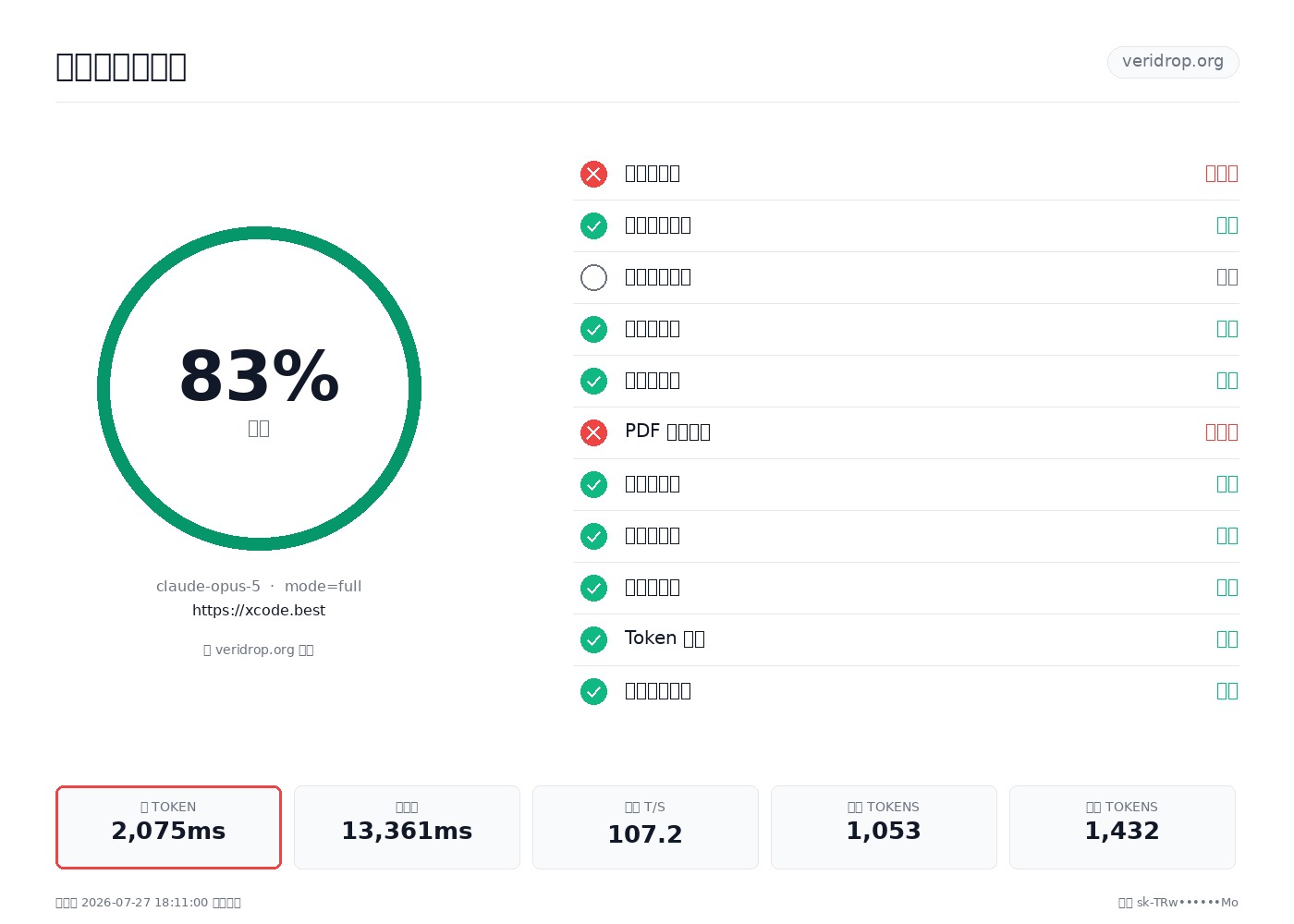The image size is (1294, 924).
Task: Click the veridrop.org credit under the URL
Action: [x=259, y=650]
